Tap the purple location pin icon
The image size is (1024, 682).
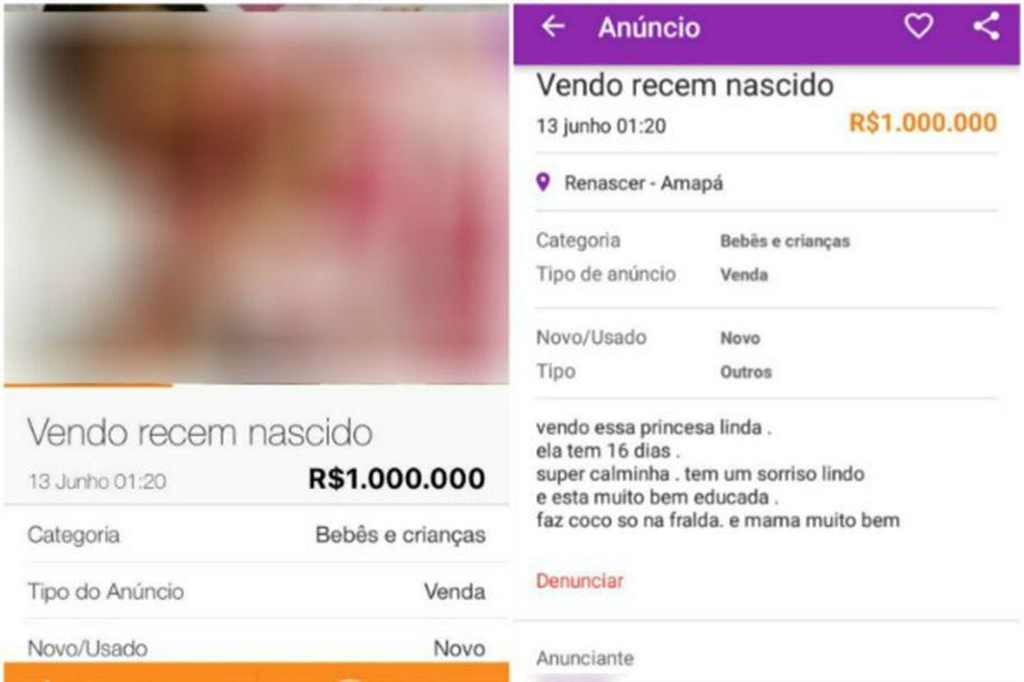point(543,182)
